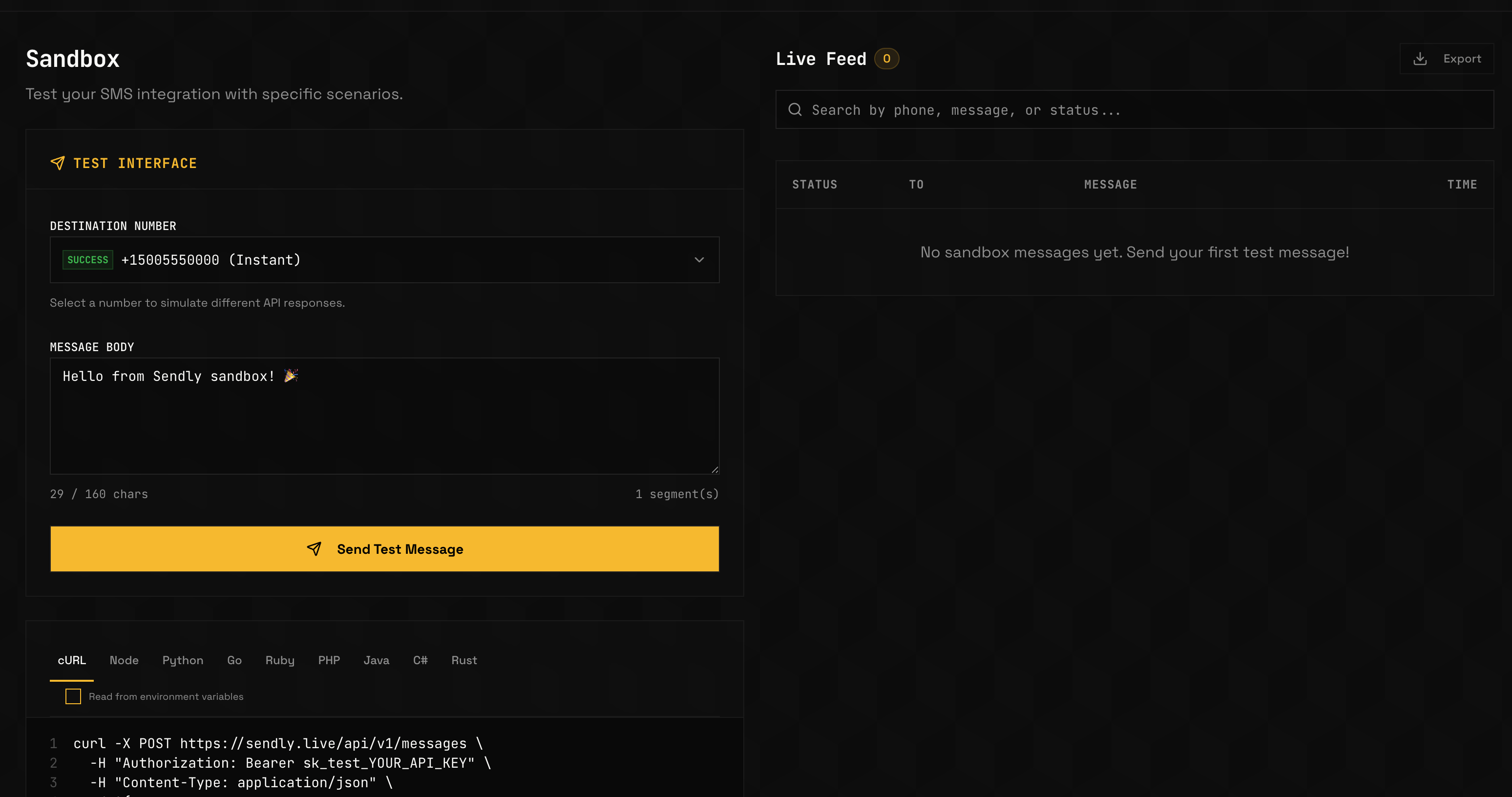Screen dimensions: 1512x797
Task: Select the Rust code snippet tab
Action: [463, 660]
